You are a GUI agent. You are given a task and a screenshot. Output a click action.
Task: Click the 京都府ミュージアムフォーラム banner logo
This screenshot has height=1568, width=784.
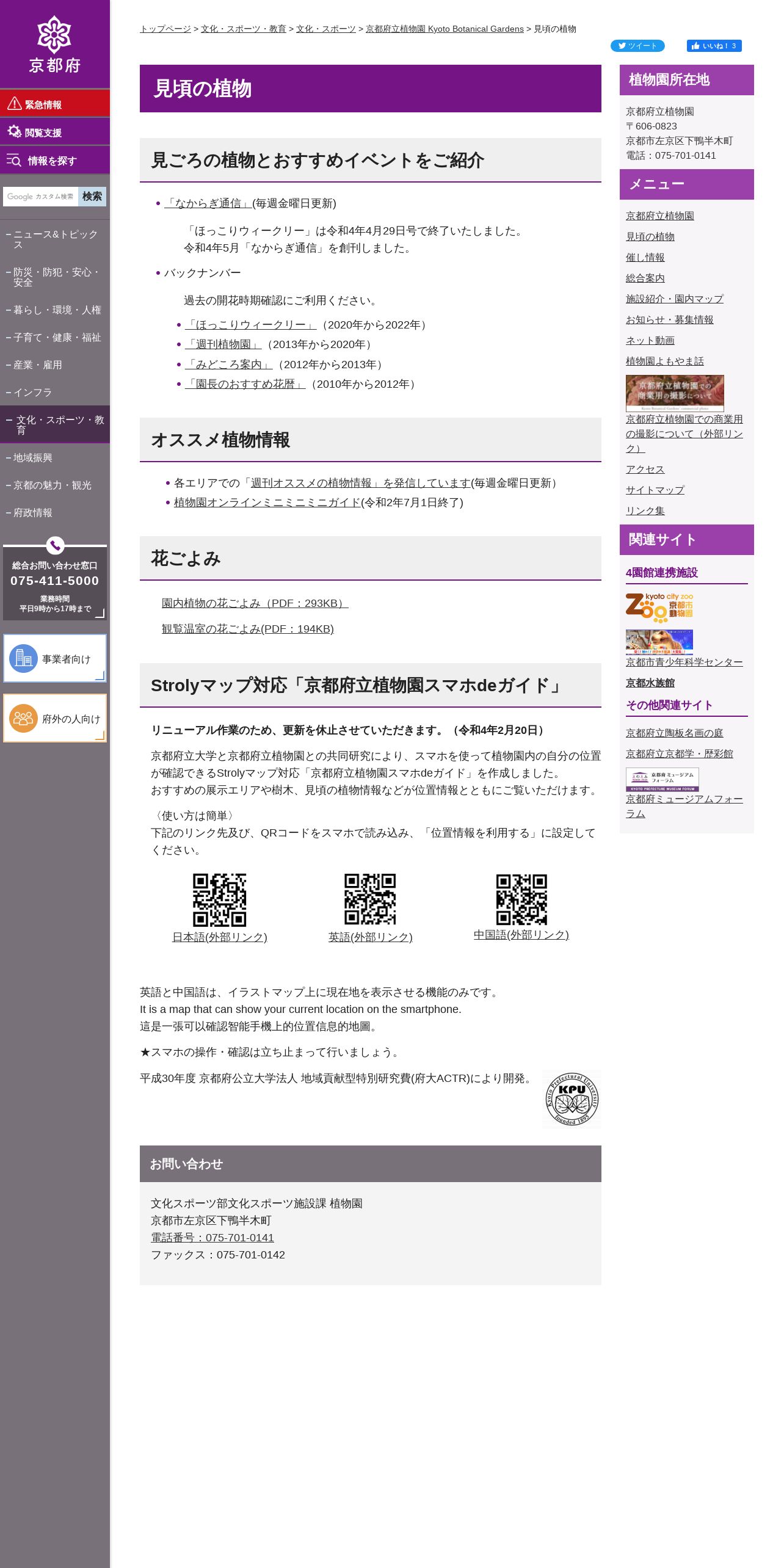pyautogui.click(x=662, y=780)
